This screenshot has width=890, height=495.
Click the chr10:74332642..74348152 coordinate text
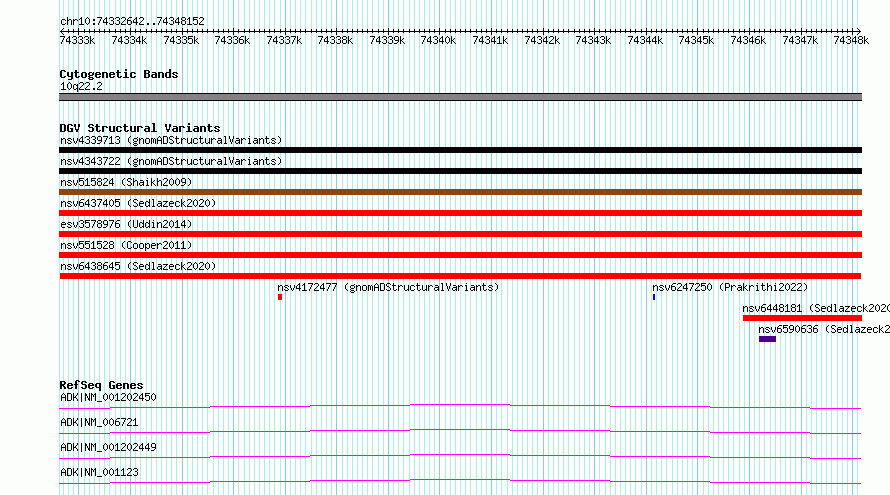tap(132, 21)
